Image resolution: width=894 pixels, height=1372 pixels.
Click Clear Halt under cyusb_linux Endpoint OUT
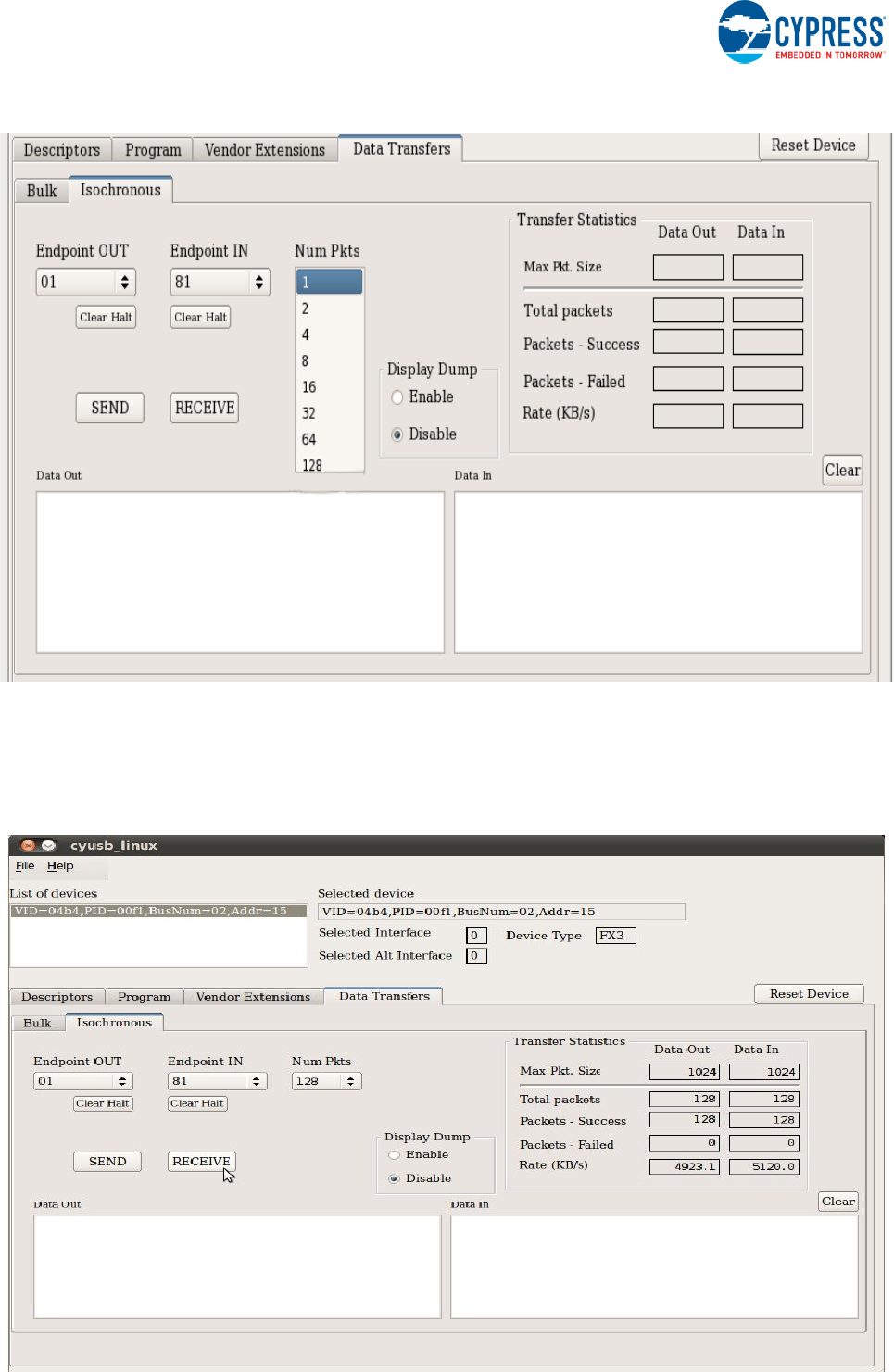(x=103, y=1103)
